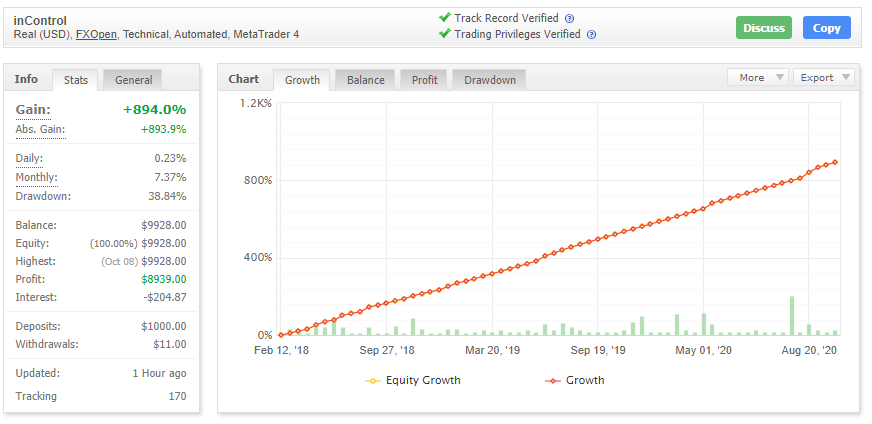Screen dimensions: 872x424
Task: Select the Drawdown chart tab
Action: (x=490, y=80)
